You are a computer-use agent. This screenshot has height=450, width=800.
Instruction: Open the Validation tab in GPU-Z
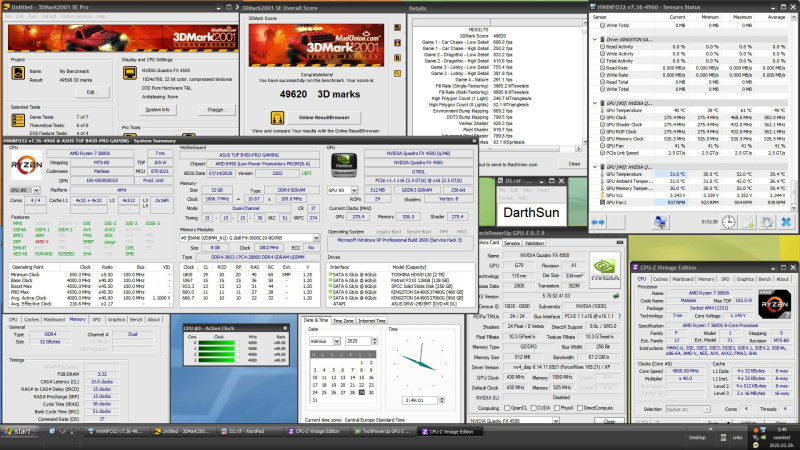[x=534, y=243]
